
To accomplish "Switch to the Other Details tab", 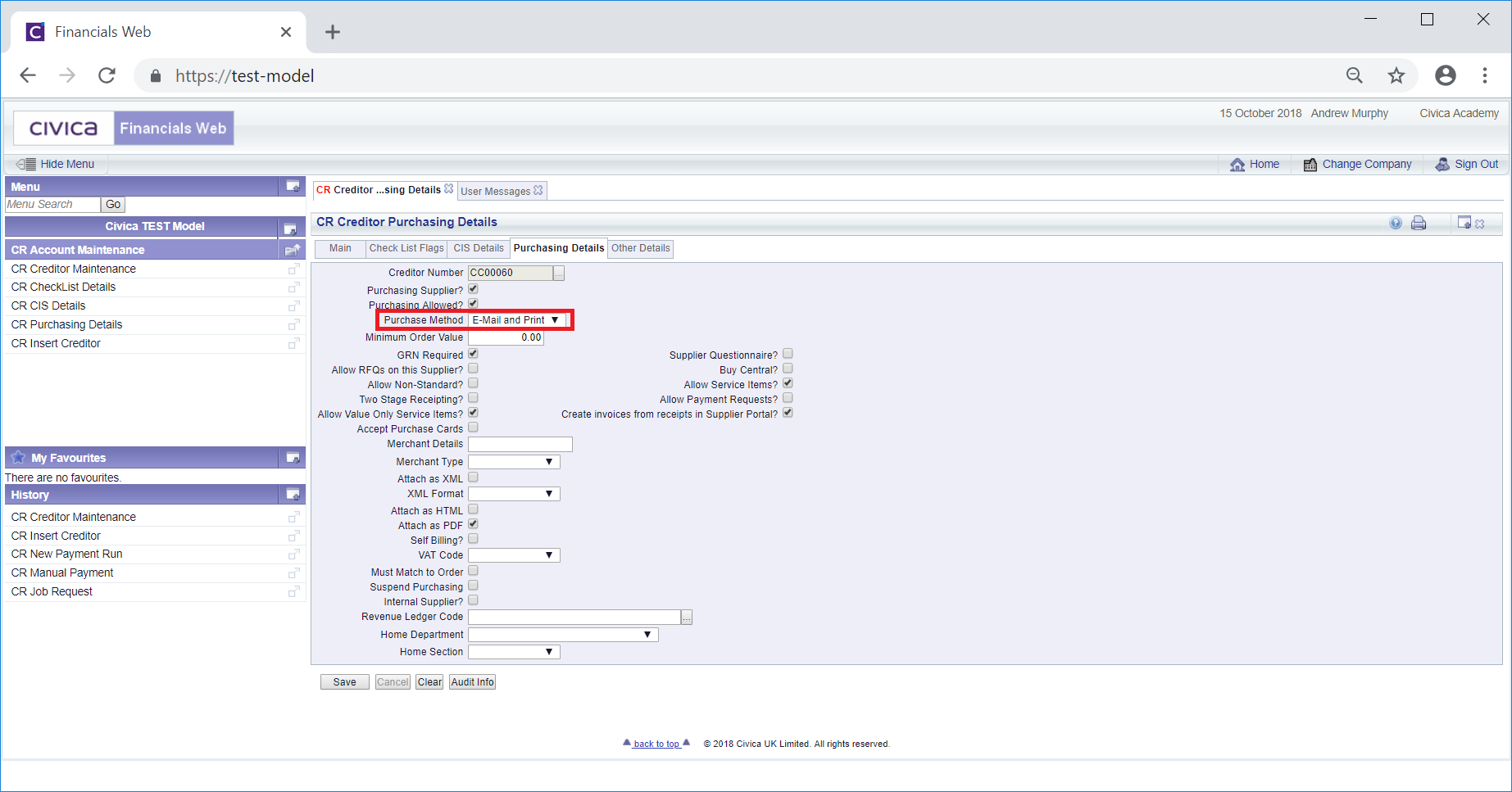I will click(641, 248).
